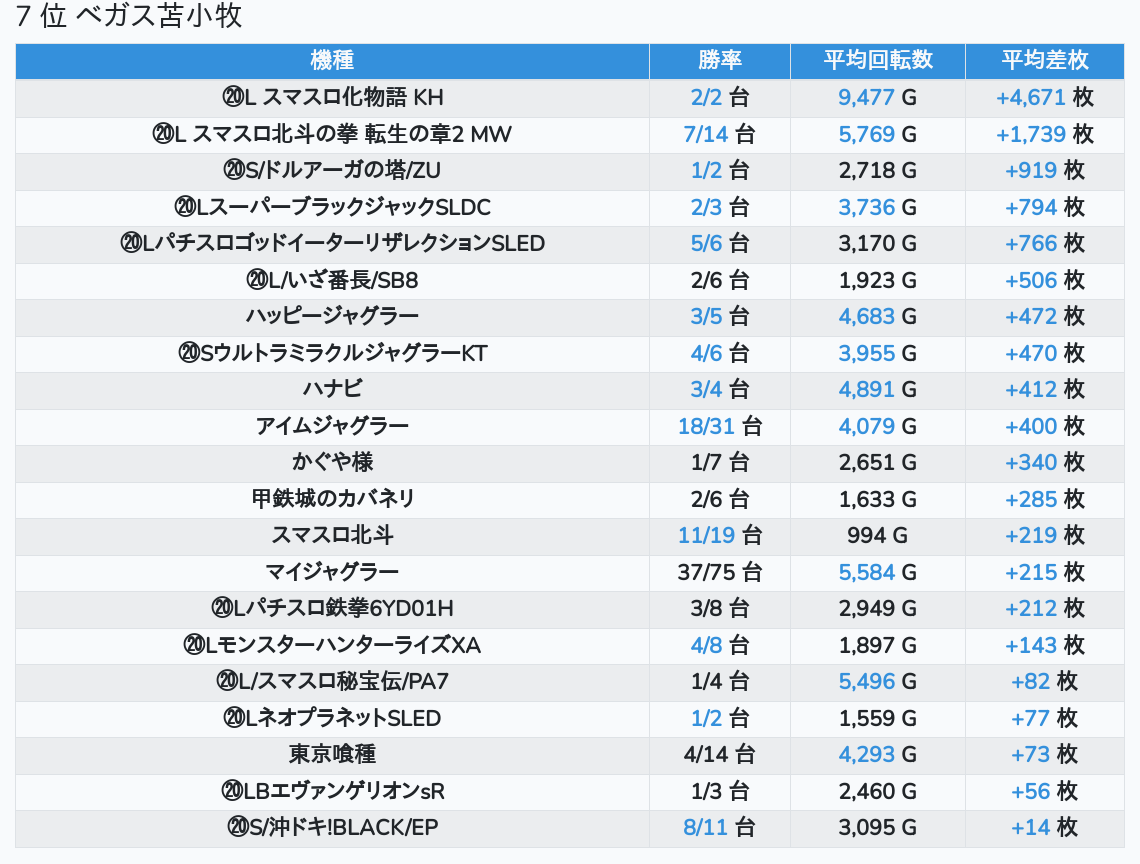Select the かぐや様 machine name
The width and height of the screenshot is (1140, 864).
tap(332, 462)
